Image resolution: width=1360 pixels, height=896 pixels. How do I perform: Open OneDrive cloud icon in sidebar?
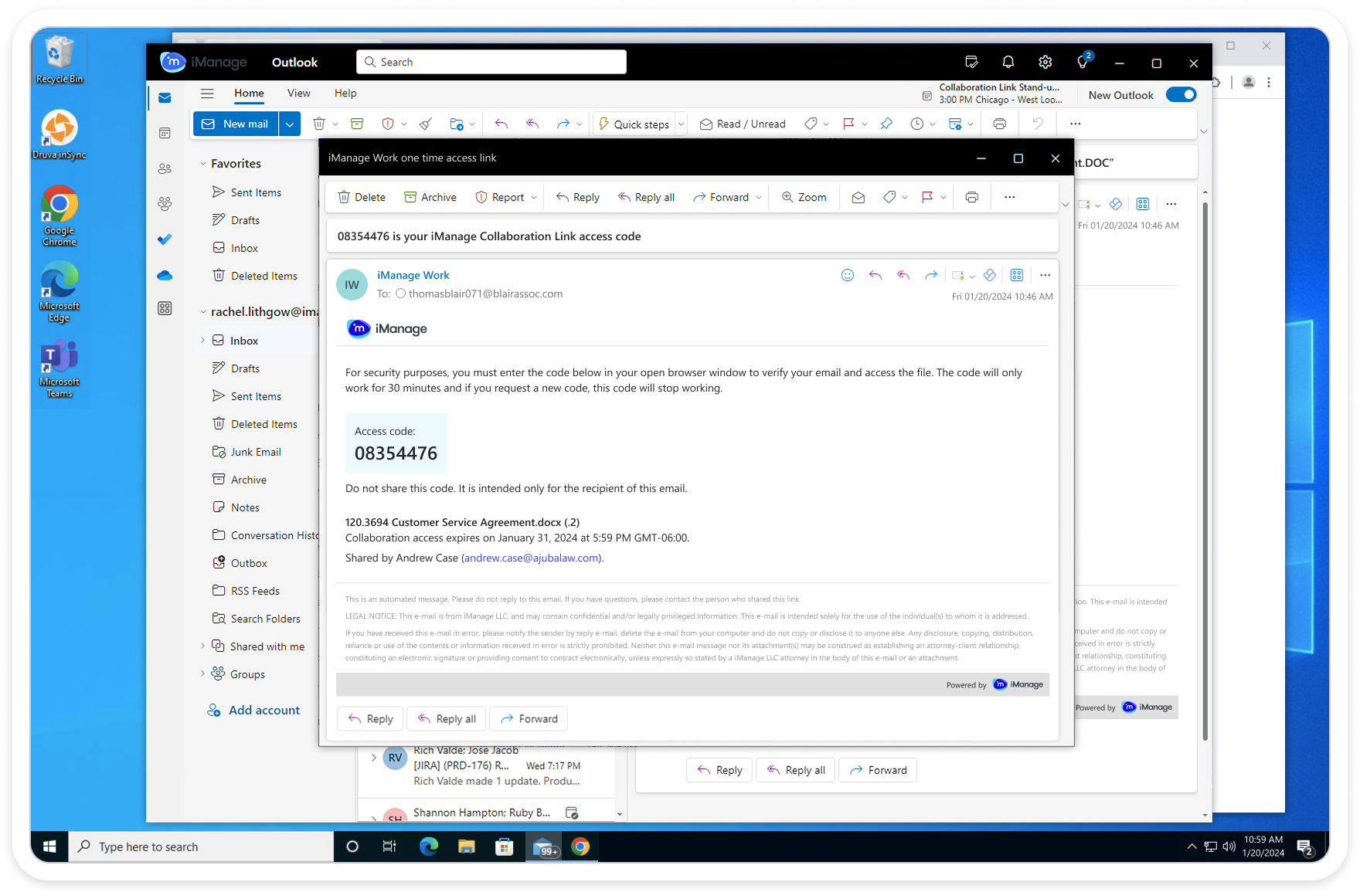coord(165,275)
